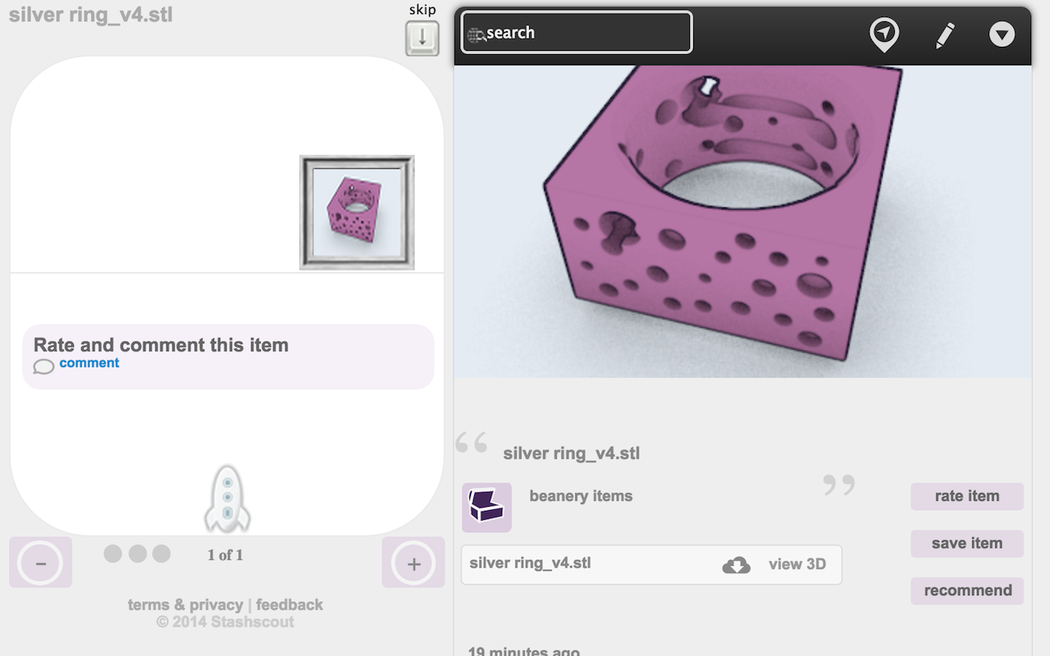Open the terms & privacy link
The height and width of the screenshot is (656, 1050).
(185, 605)
